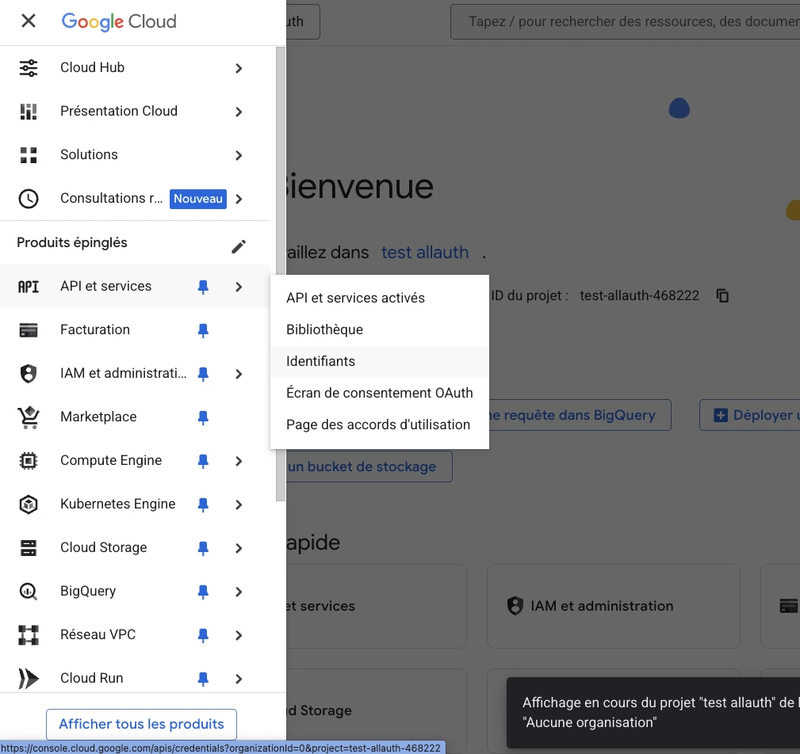Open Page des accords d'utilisation
The image size is (800, 754).
point(379,424)
